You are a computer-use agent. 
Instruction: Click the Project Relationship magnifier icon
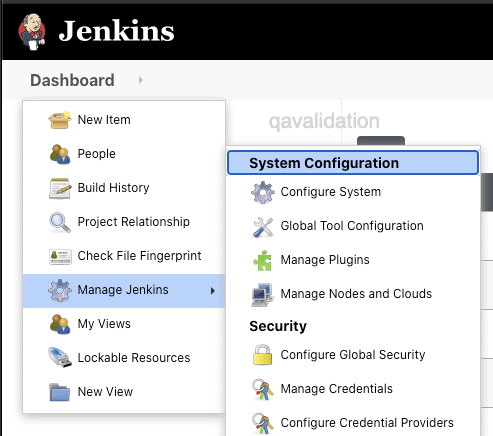pyautogui.click(x=60, y=222)
